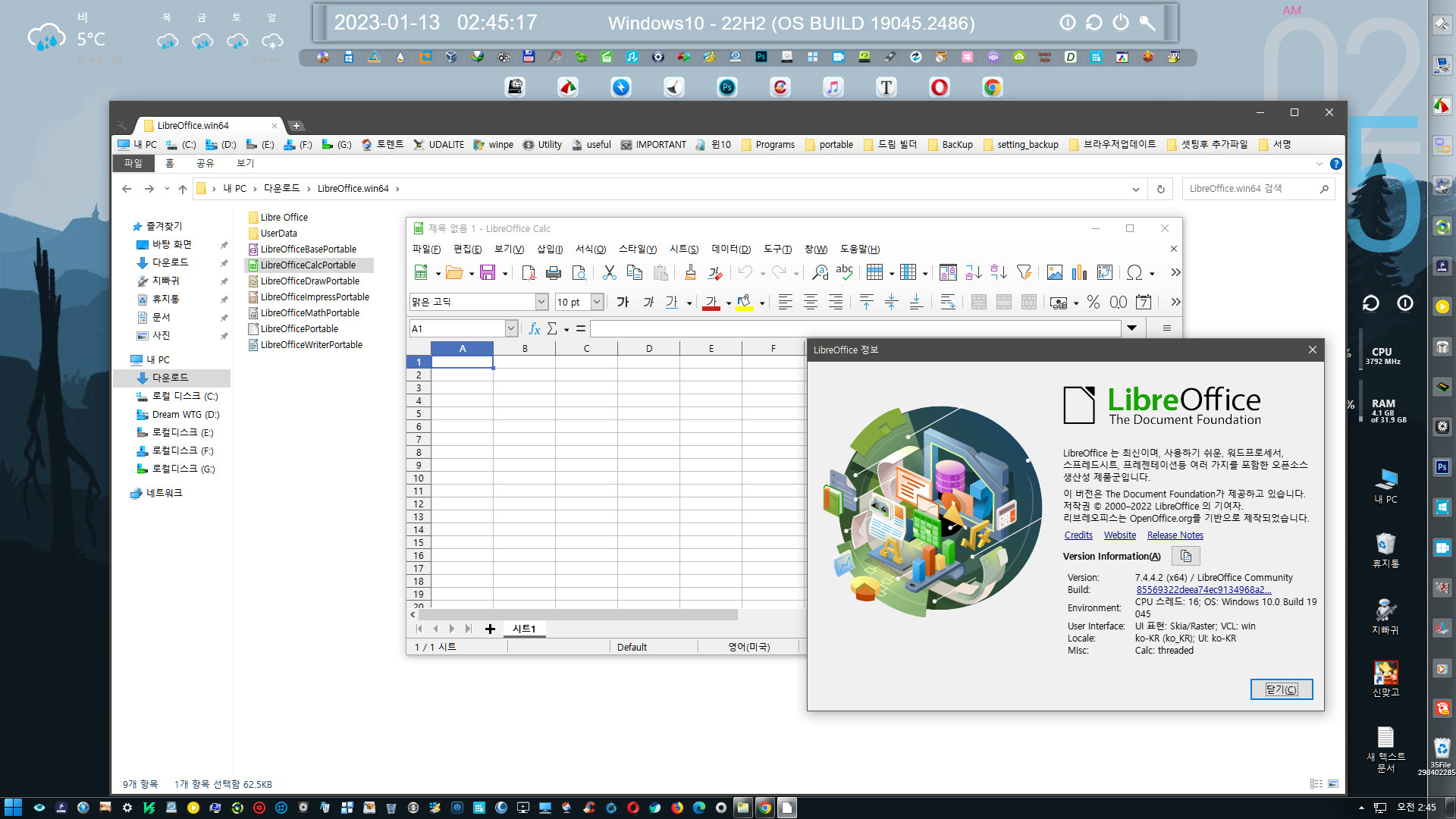The height and width of the screenshot is (819, 1456).
Task: Click the Sort Ascending icon
Action: pos(974,273)
